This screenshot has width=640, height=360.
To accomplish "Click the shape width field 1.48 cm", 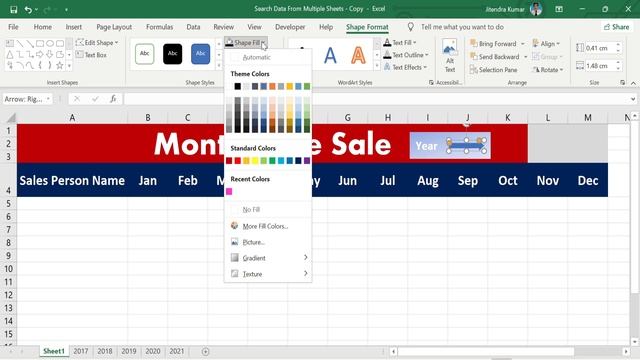I will (599, 66).
